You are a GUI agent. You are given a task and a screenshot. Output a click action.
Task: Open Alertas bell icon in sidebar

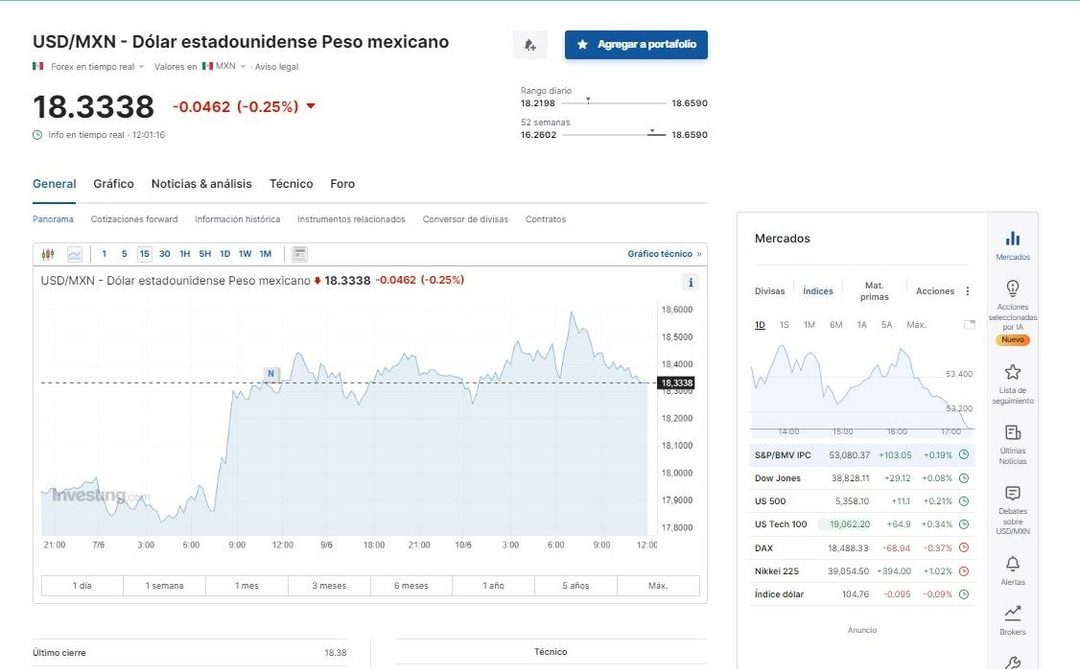[x=1012, y=564]
